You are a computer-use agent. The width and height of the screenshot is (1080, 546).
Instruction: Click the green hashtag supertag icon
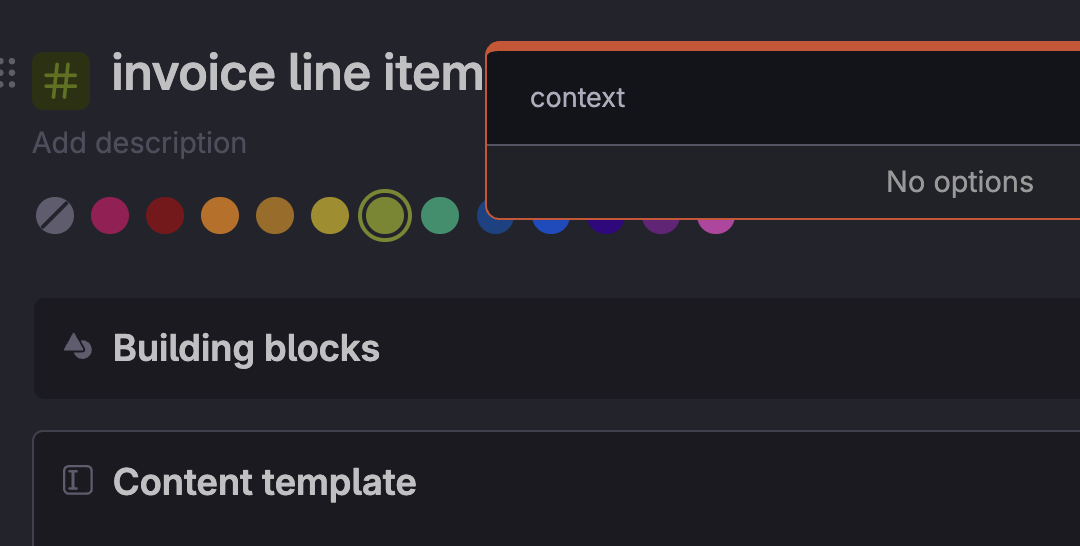pos(61,81)
